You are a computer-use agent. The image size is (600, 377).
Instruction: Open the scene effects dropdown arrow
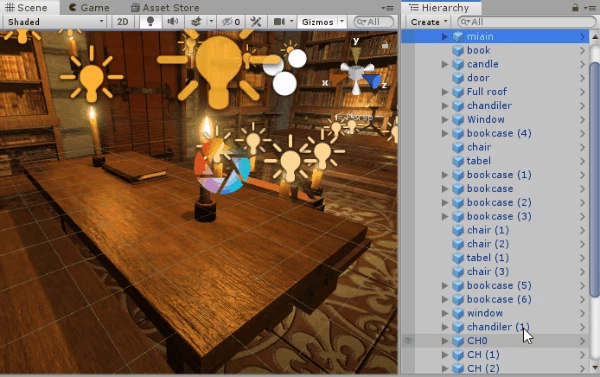click(211, 22)
